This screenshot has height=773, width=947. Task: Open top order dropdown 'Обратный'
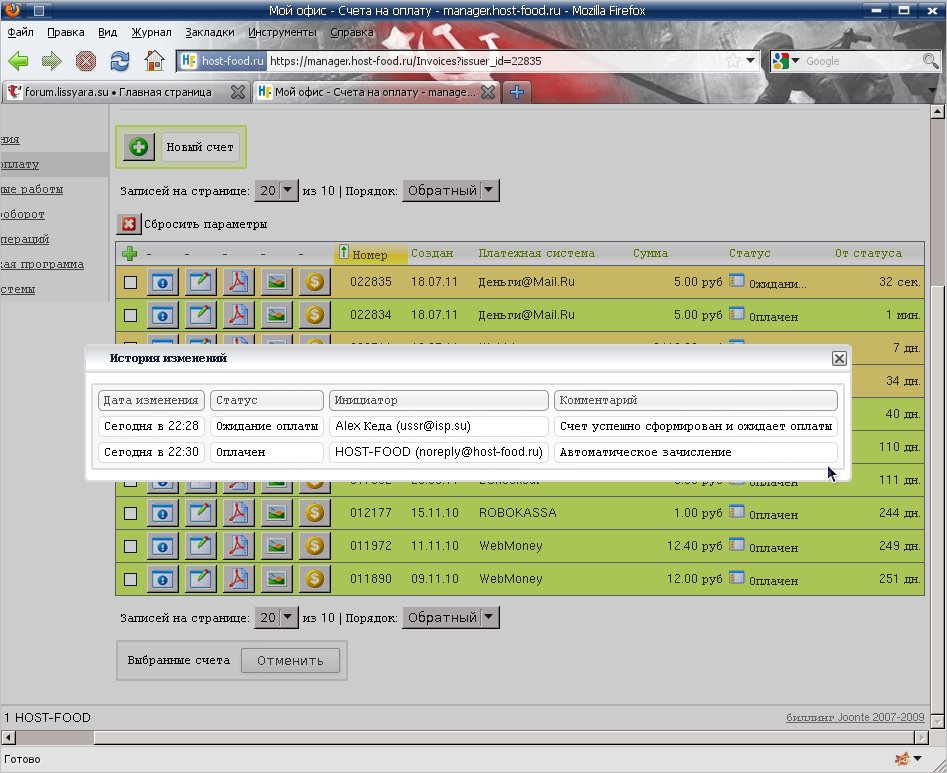(x=451, y=191)
